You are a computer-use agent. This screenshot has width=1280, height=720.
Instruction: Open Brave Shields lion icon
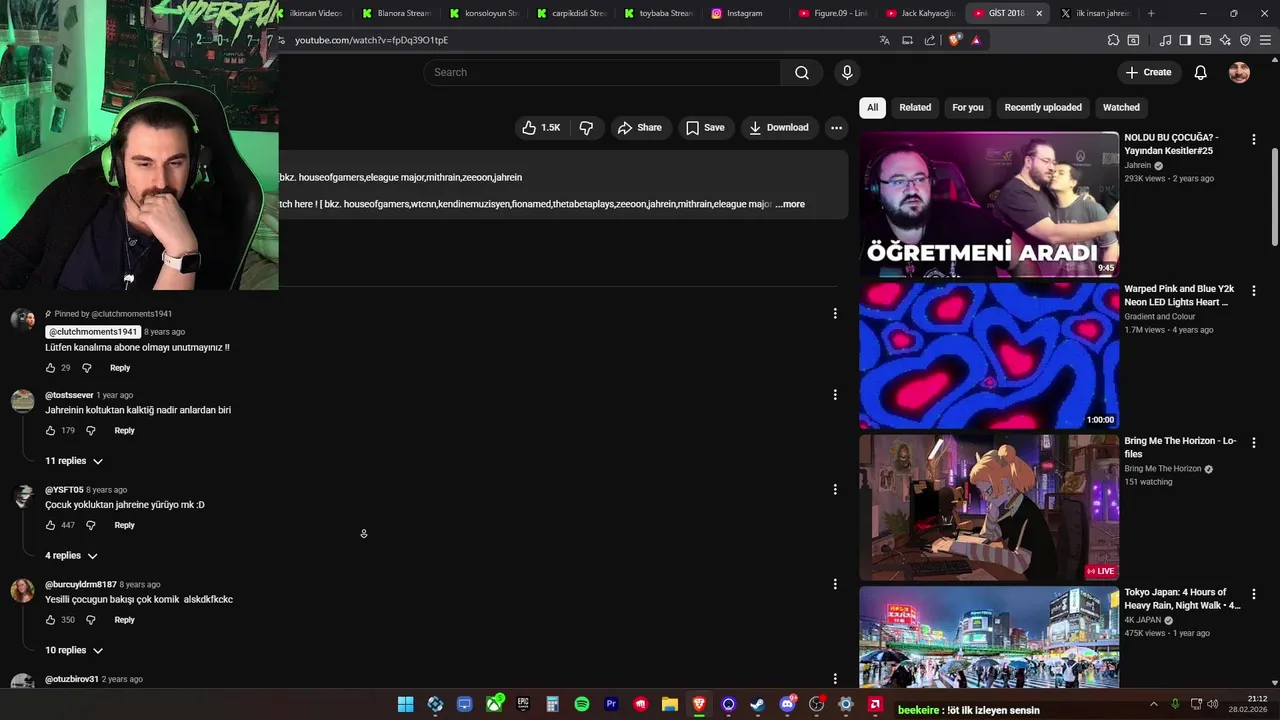(954, 40)
